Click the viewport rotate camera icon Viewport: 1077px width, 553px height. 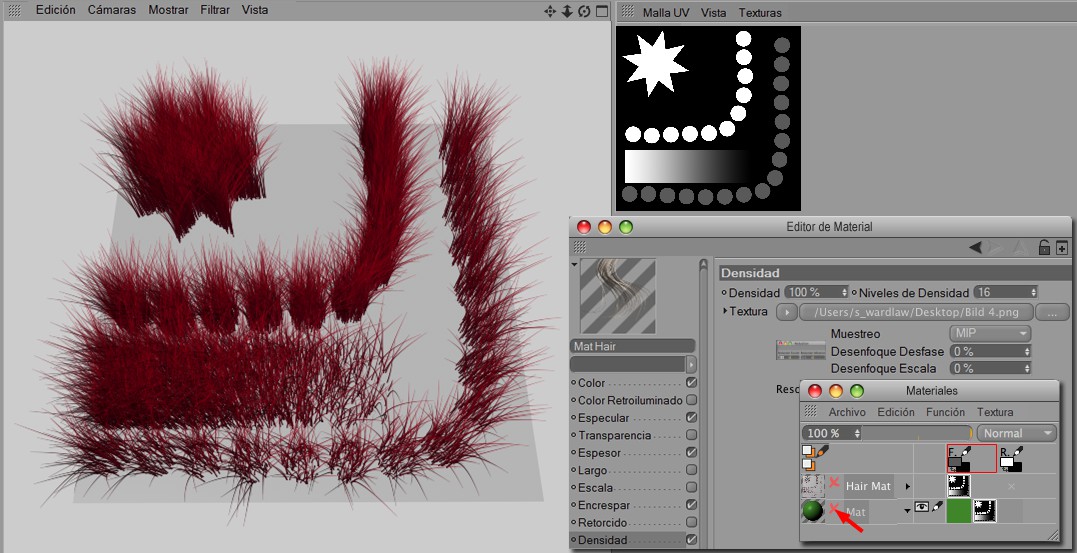point(584,11)
